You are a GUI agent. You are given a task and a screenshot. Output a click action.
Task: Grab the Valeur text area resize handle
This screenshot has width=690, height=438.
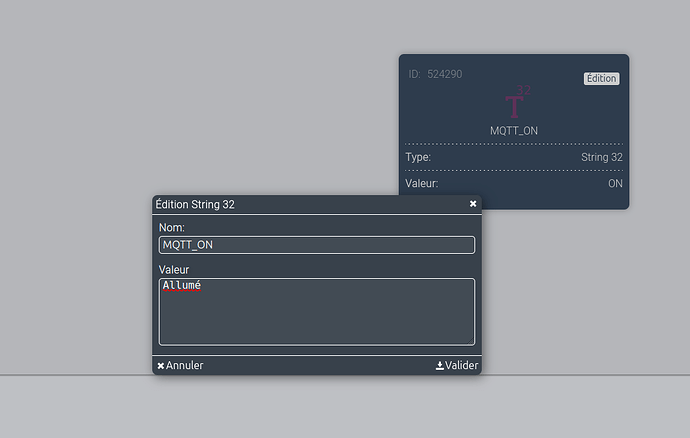click(x=471, y=341)
